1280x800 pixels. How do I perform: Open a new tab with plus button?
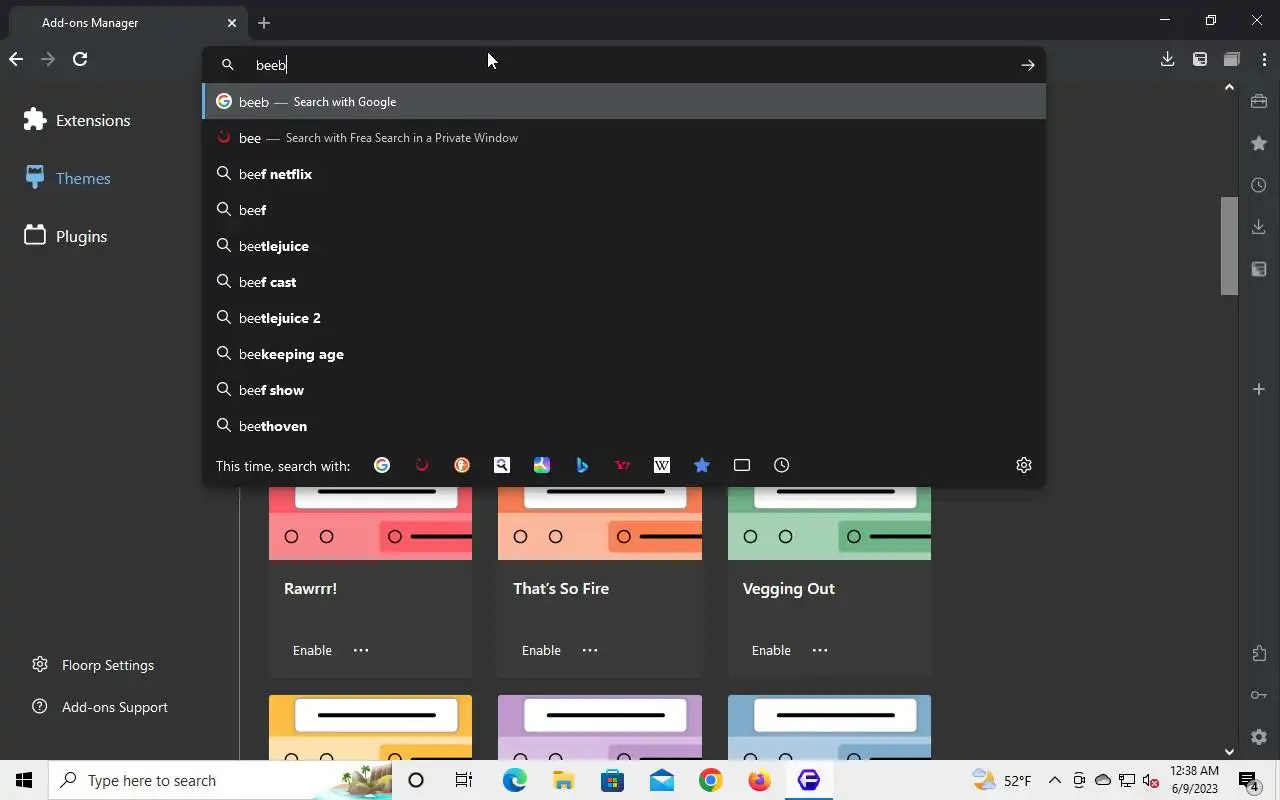click(x=264, y=22)
